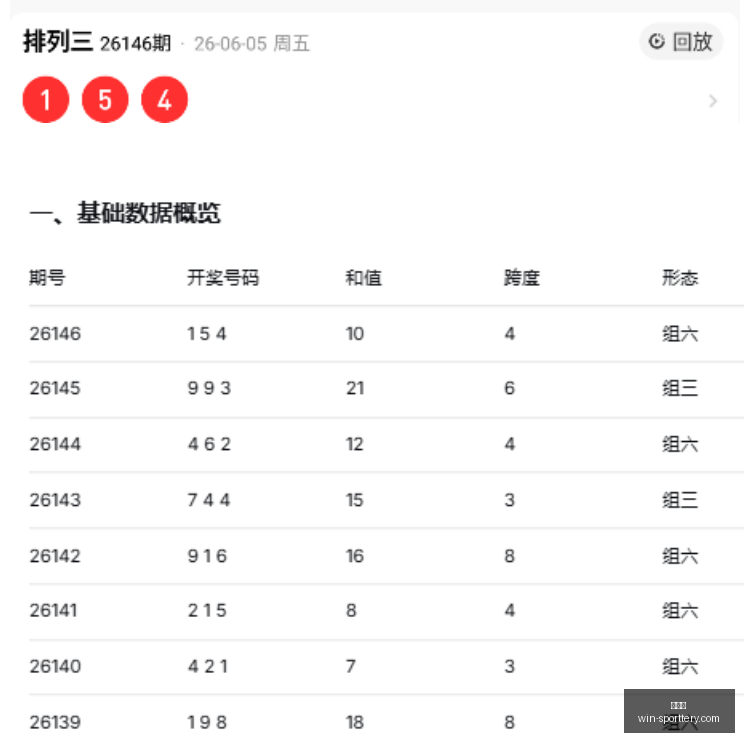Click the 开奖号码 column header
The height and width of the screenshot is (744, 746).
click(223, 278)
